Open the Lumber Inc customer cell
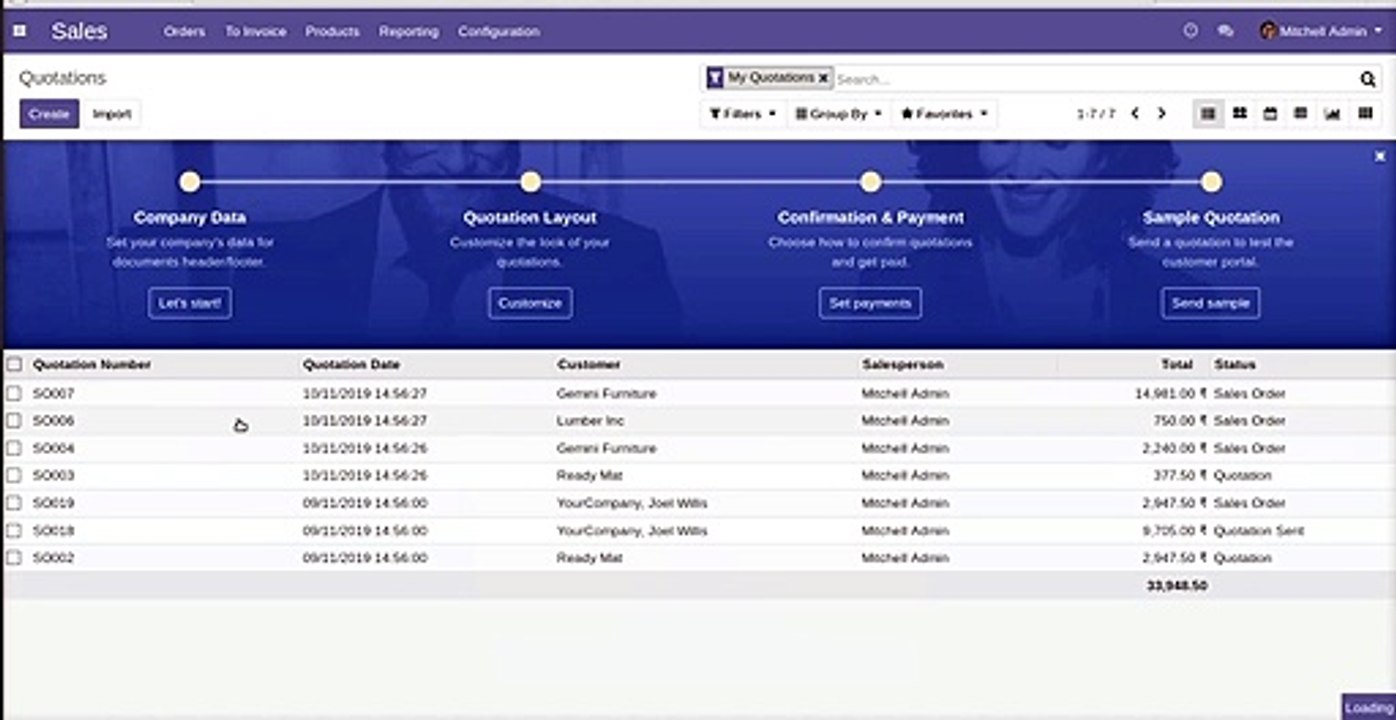This screenshot has height=720, width=1396. [590, 421]
